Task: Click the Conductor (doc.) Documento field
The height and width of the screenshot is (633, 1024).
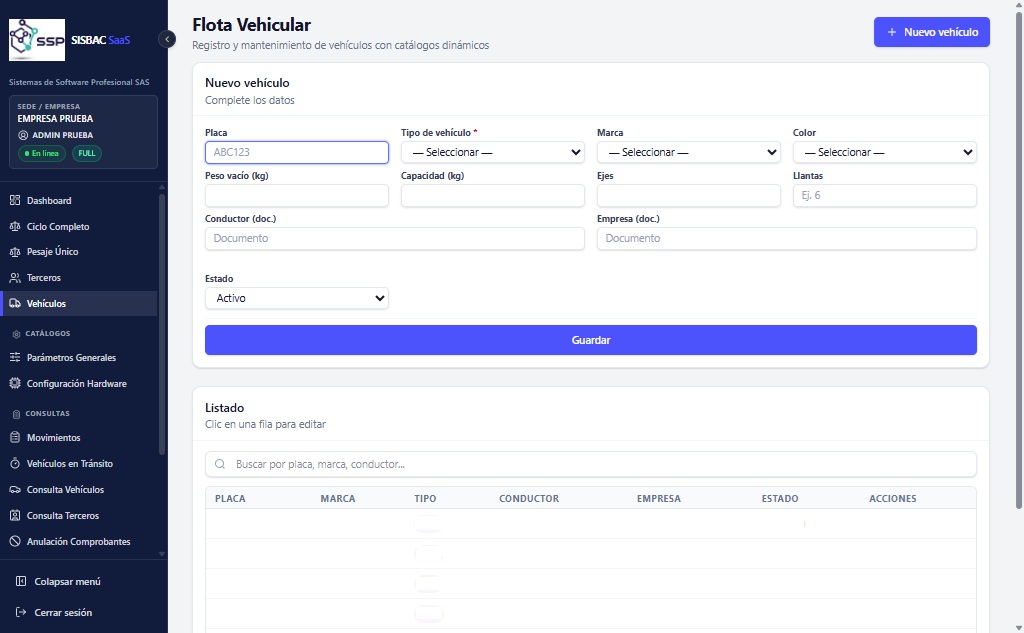Action: [395, 238]
